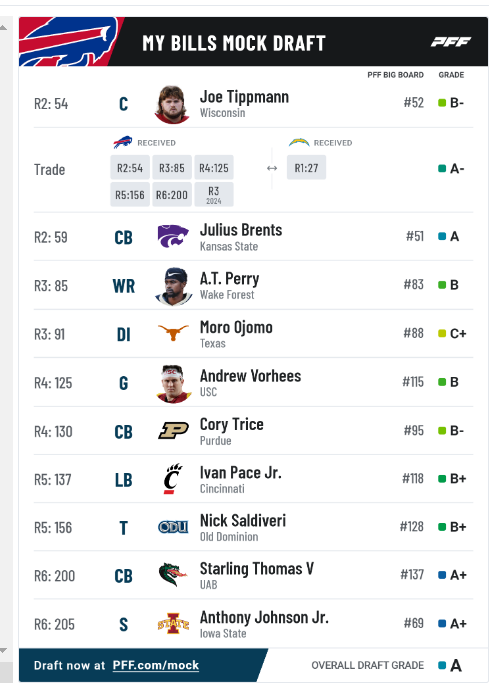Click the yellow C+ grade swatch for Moro Ojomo
This screenshot has height=687, width=490.
tap(442, 333)
